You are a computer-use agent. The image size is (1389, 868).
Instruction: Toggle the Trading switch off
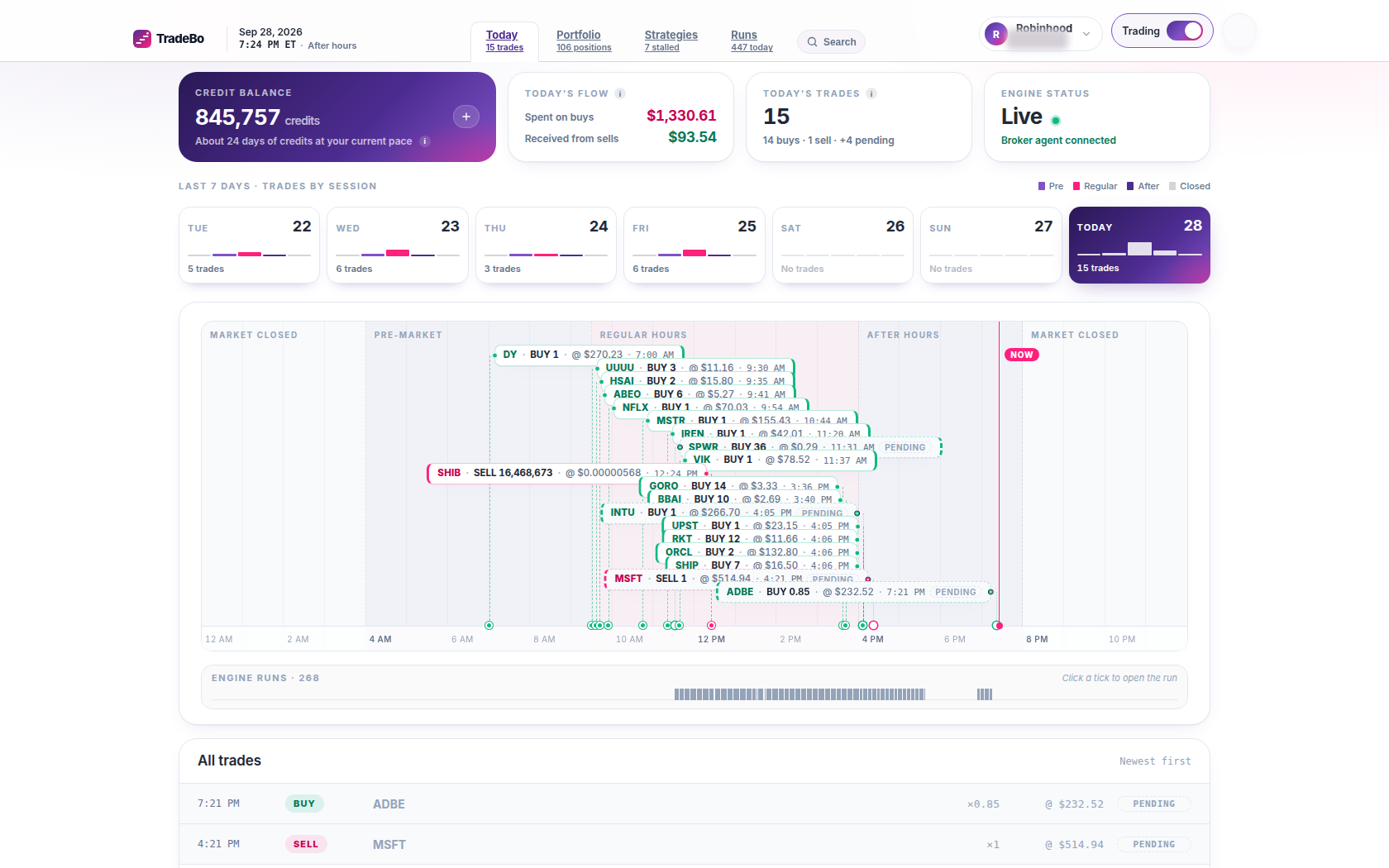(x=1185, y=31)
